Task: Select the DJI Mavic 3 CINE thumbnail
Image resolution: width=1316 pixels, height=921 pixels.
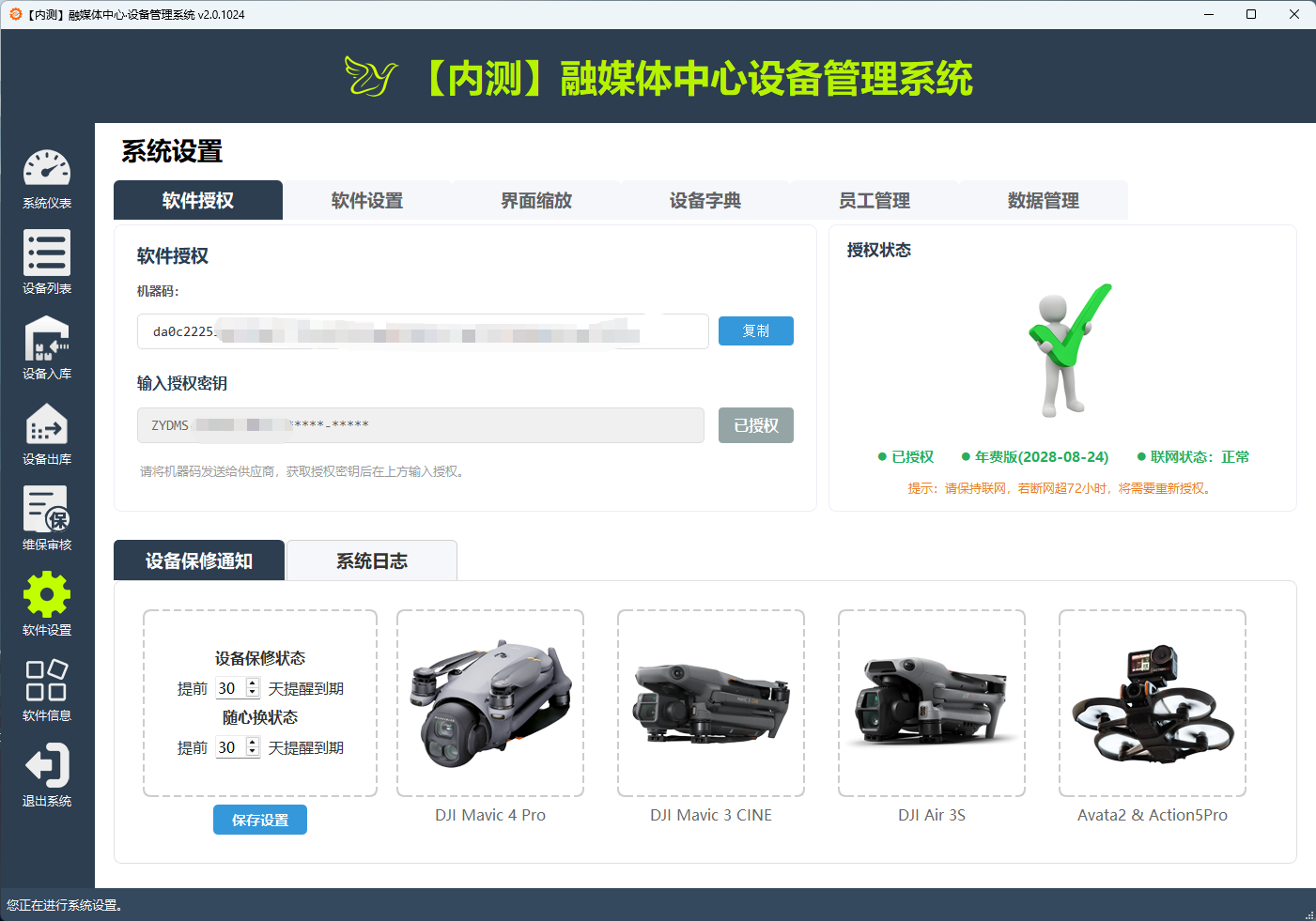Action: tap(711, 703)
